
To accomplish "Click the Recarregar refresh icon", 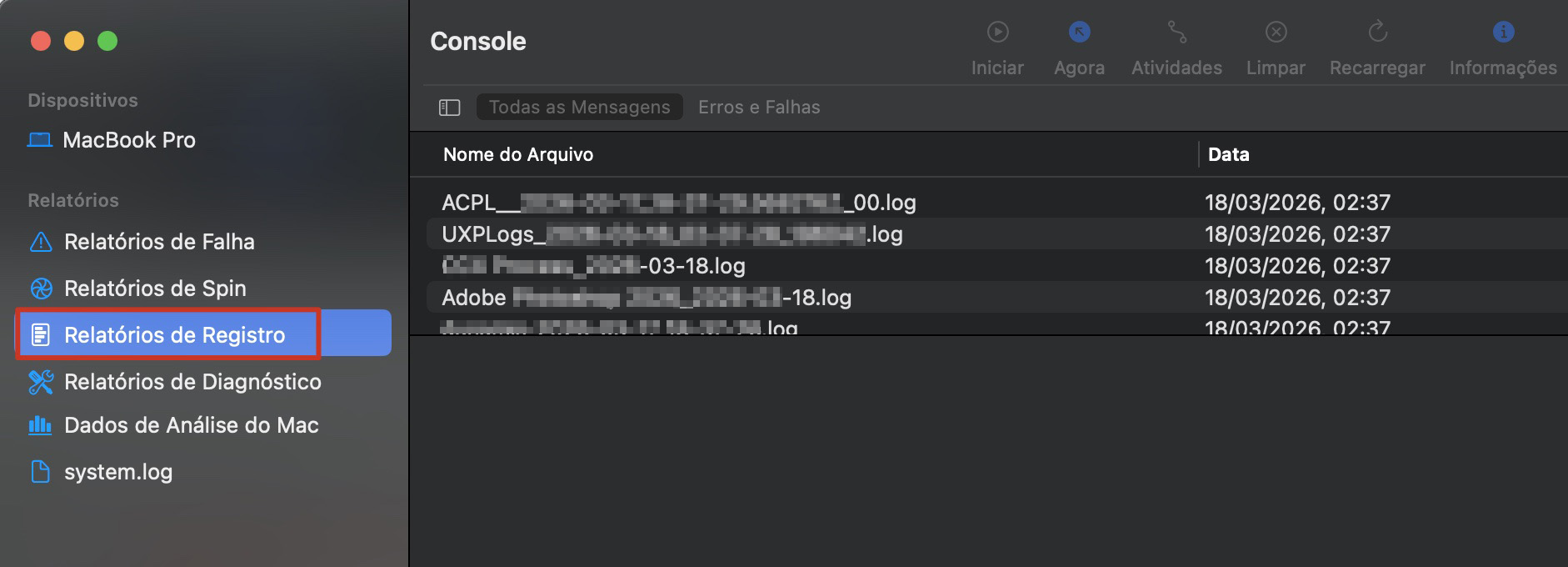I will [1376, 33].
